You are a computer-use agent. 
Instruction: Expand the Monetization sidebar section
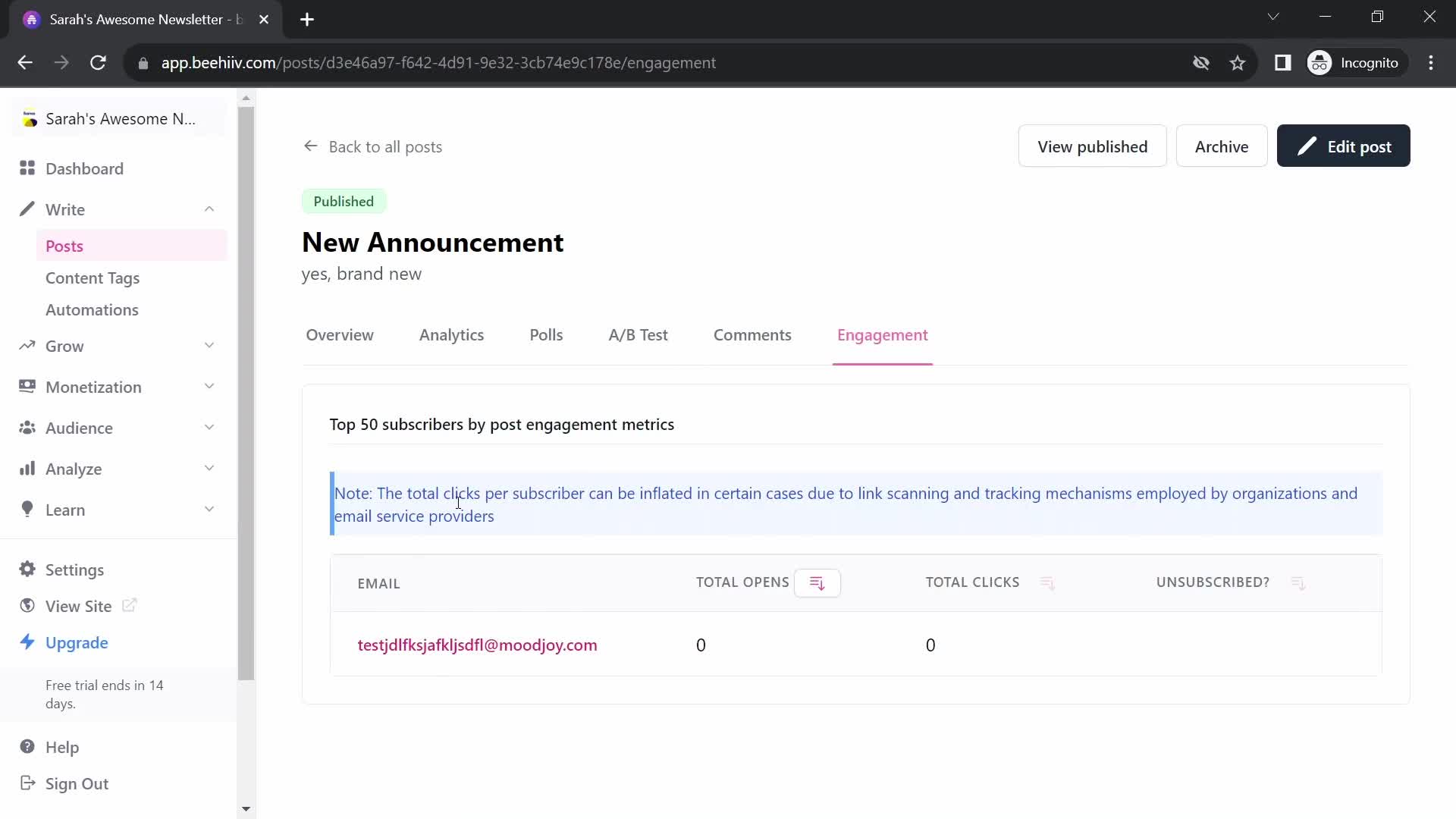click(x=209, y=387)
